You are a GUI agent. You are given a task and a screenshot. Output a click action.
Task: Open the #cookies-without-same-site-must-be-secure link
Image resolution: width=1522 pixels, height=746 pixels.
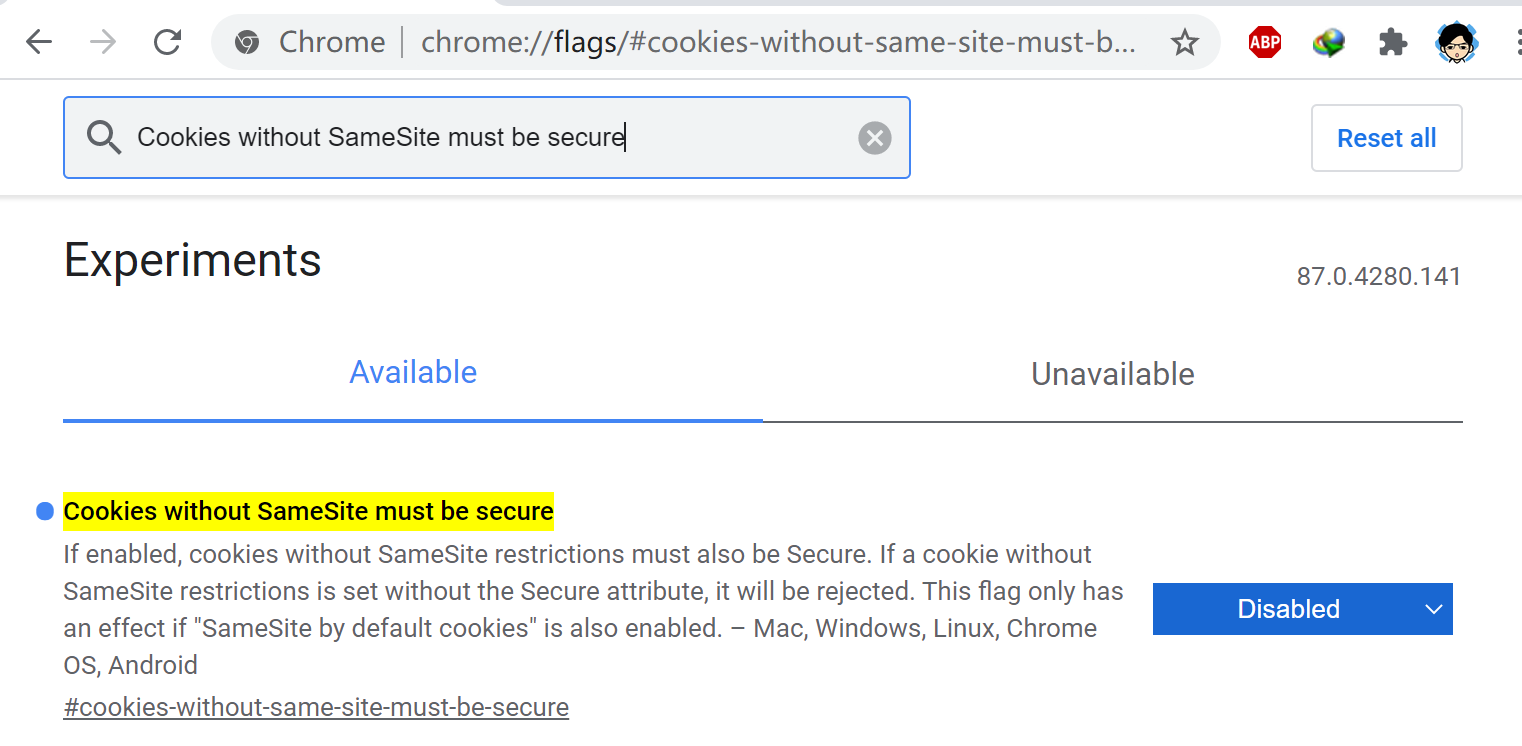tap(316, 707)
